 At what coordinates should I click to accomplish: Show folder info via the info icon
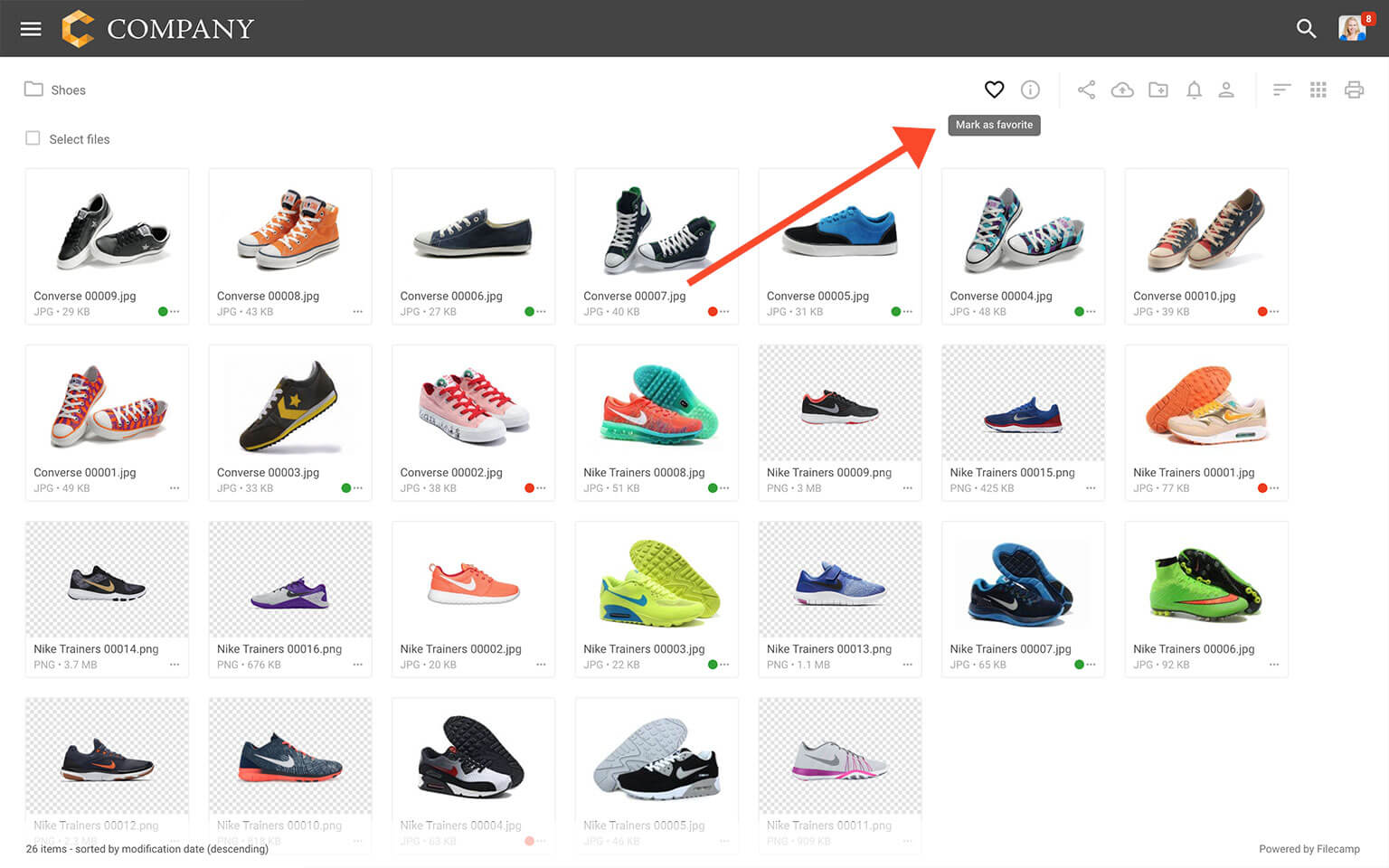(x=1030, y=90)
